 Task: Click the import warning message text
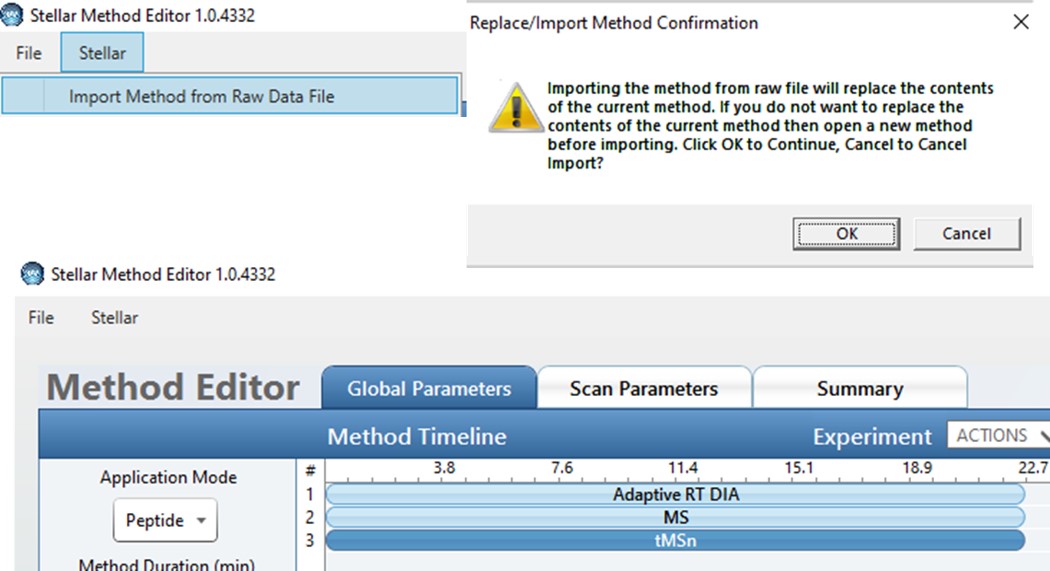pos(770,126)
